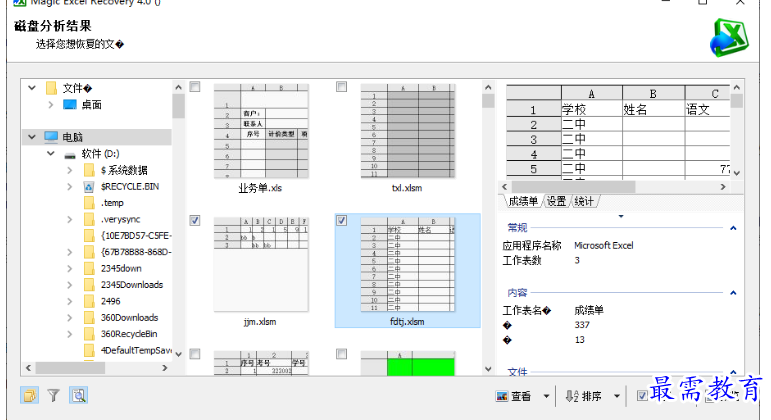
Task: Select the txl.xlsm thumbnail
Action: 408,131
